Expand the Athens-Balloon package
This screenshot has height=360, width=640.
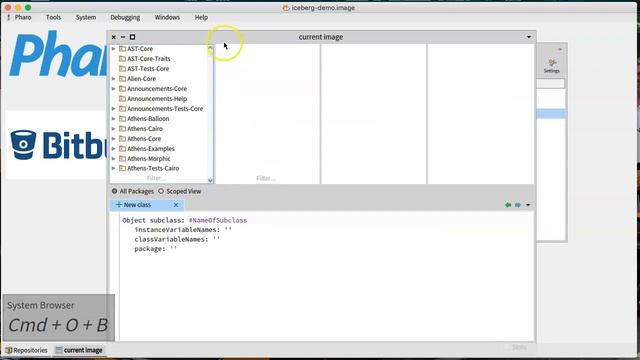coord(113,118)
